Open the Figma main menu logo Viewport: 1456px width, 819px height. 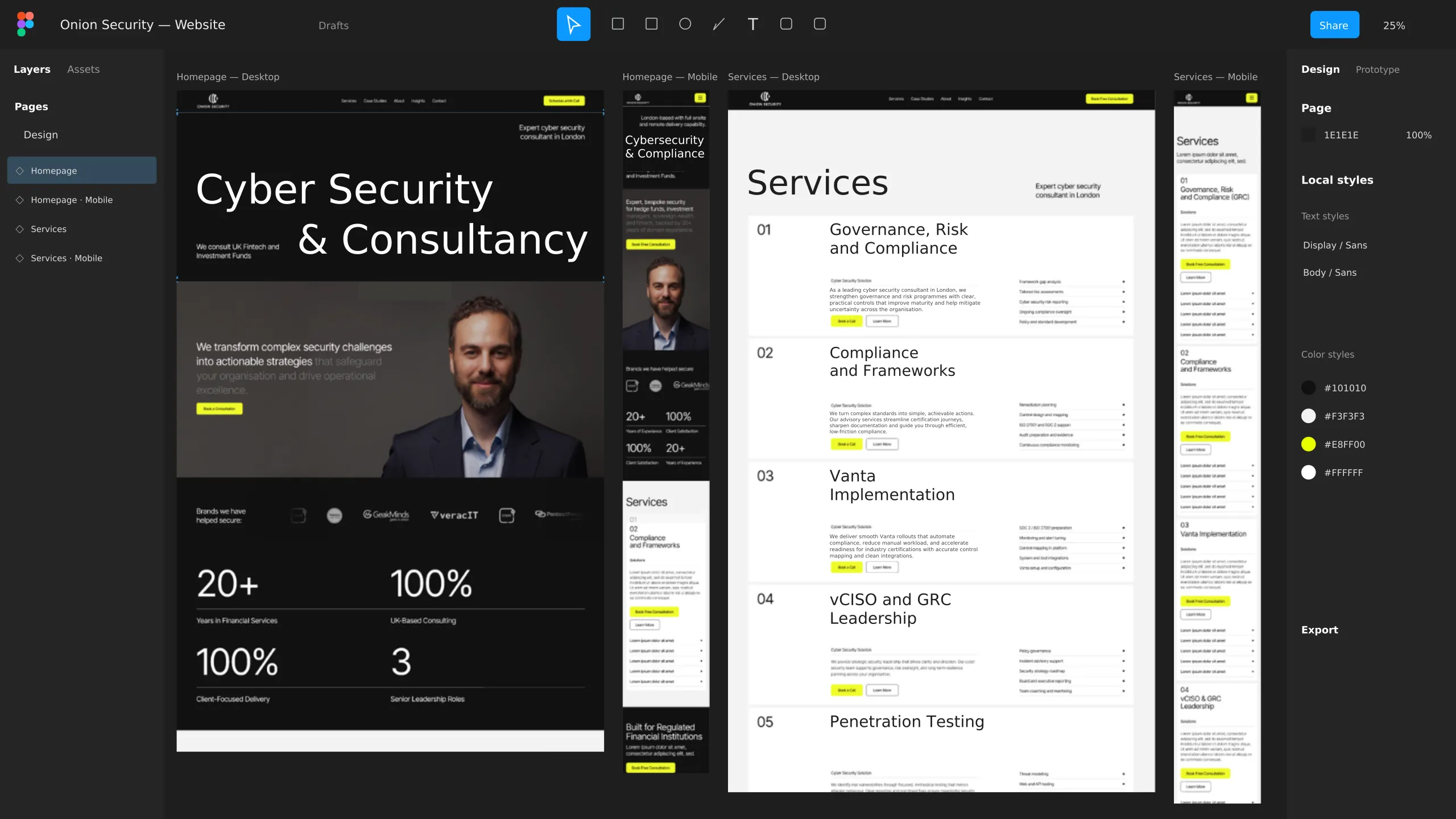pos(26,24)
